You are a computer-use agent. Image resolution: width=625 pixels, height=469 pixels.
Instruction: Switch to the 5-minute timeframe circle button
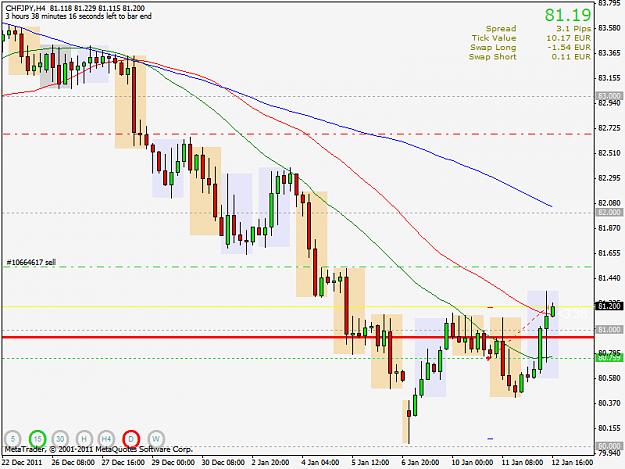(13, 439)
